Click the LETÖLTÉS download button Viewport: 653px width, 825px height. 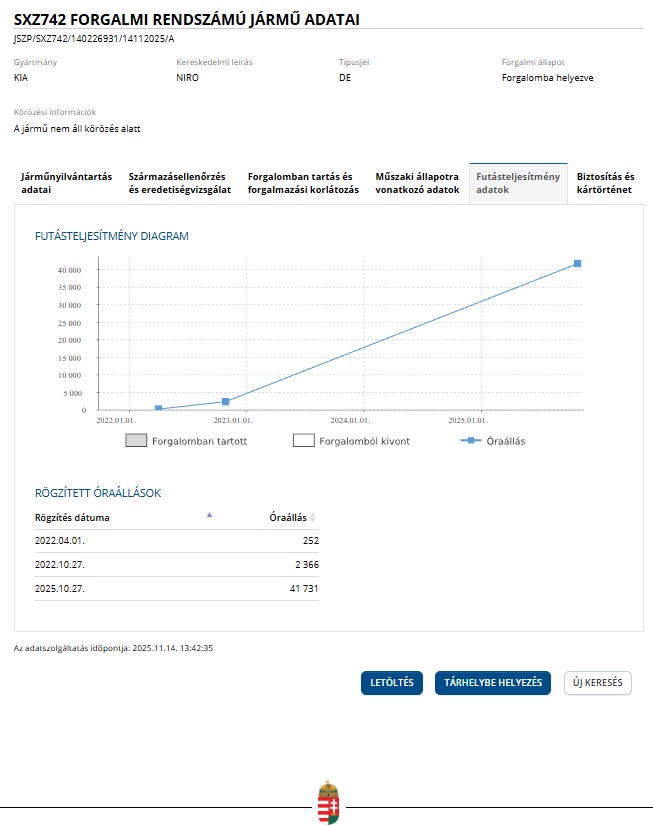click(x=392, y=683)
